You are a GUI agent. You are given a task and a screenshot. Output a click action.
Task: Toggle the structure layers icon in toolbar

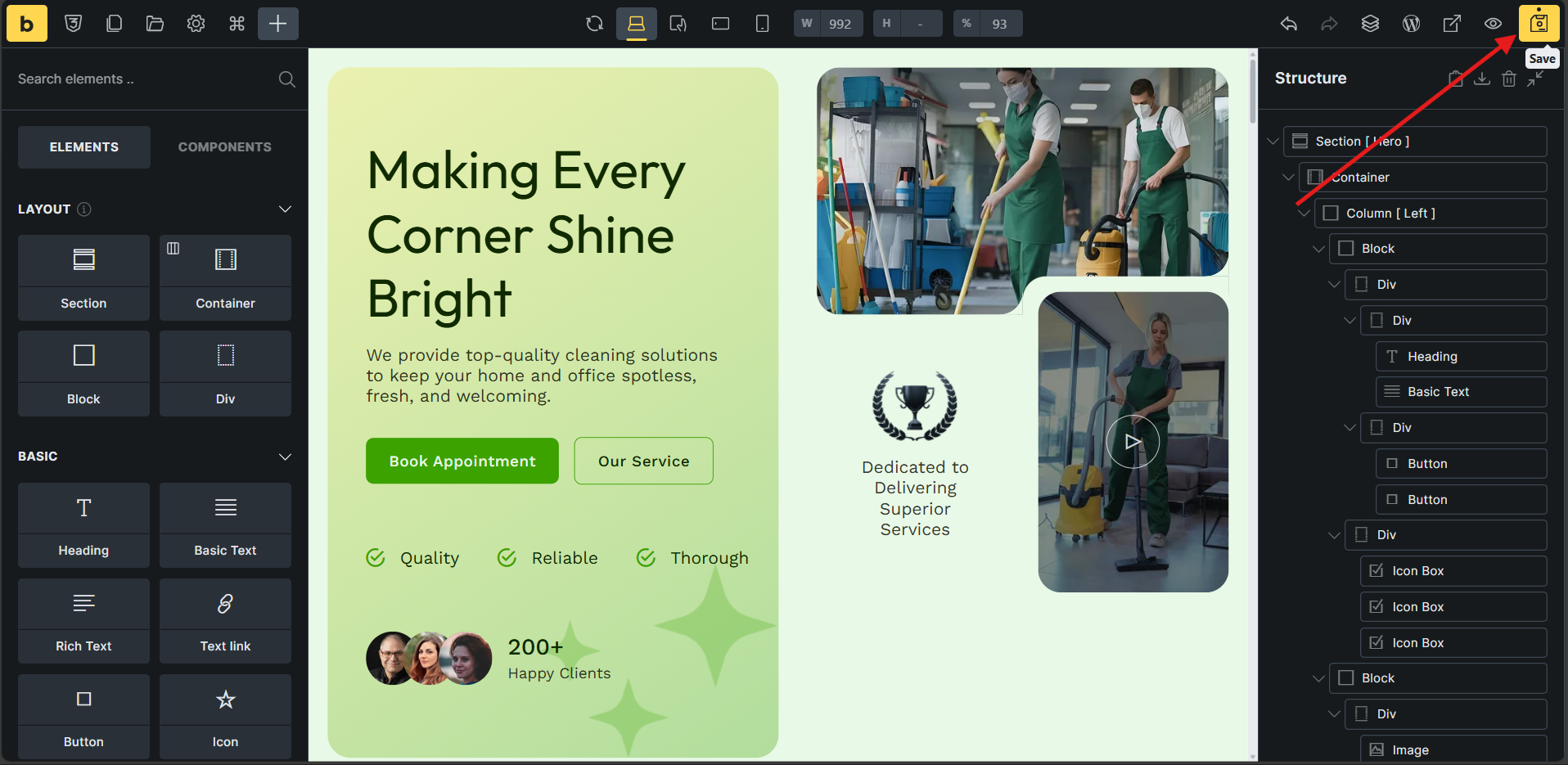point(1371,24)
